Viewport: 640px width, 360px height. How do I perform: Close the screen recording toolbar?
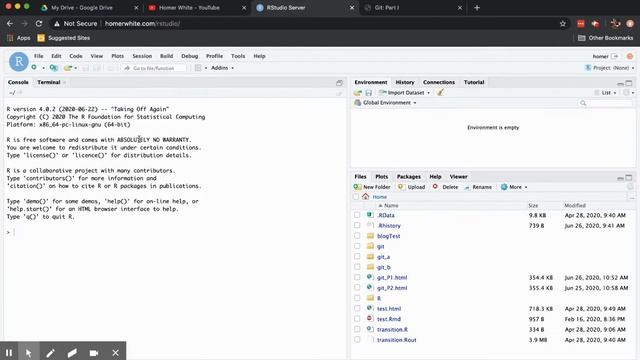[x=115, y=353]
